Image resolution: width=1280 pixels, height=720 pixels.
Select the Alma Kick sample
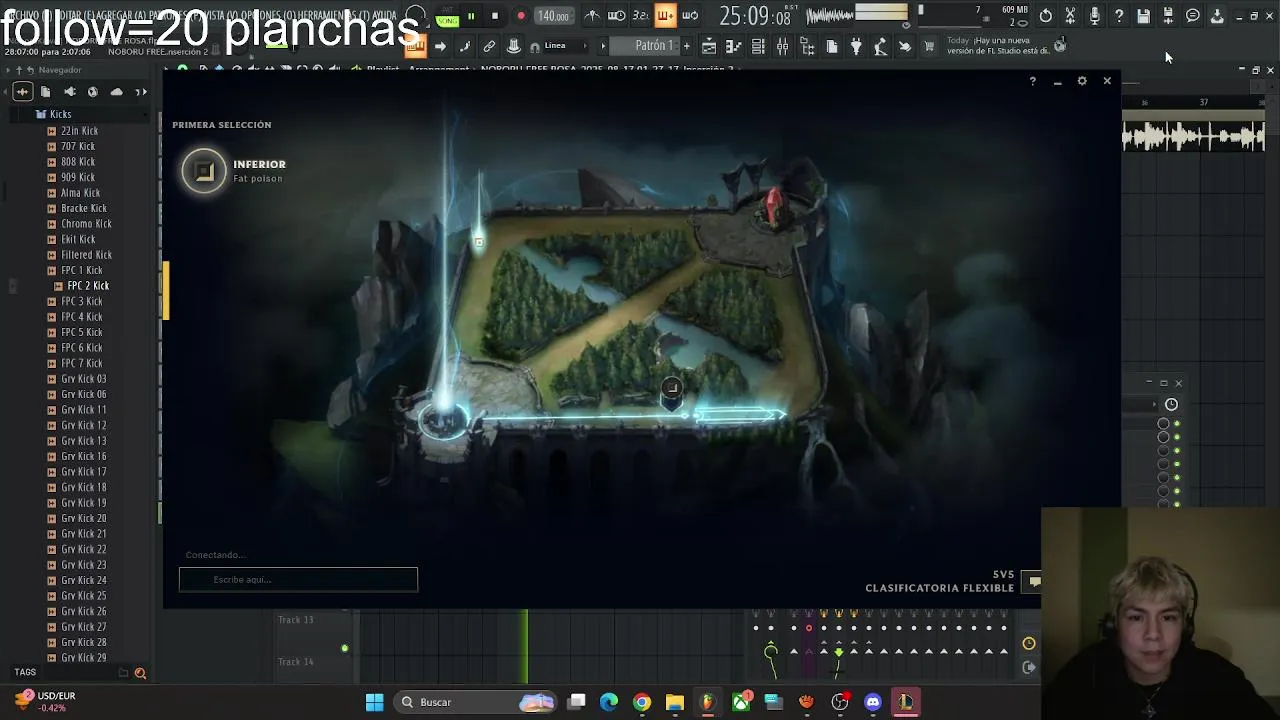pyautogui.click(x=80, y=193)
